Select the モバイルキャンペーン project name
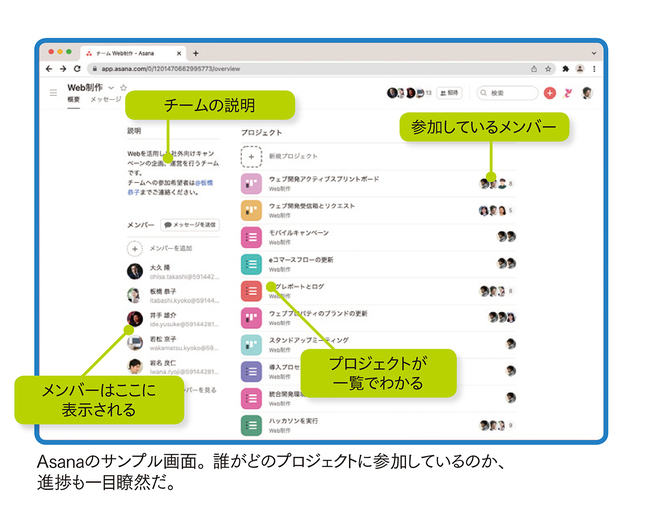The height and width of the screenshot is (507, 650). (x=299, y=233)
